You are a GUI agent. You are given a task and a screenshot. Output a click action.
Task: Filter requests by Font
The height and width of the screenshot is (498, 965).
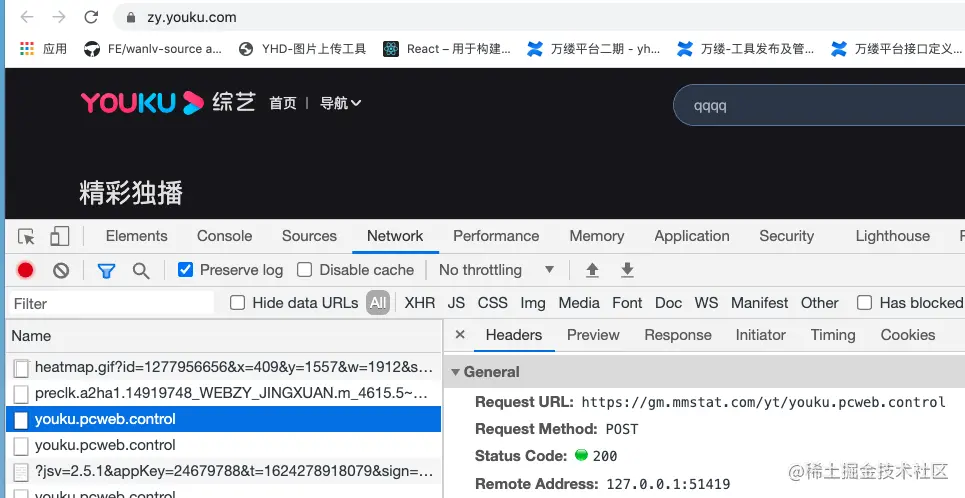627,303
